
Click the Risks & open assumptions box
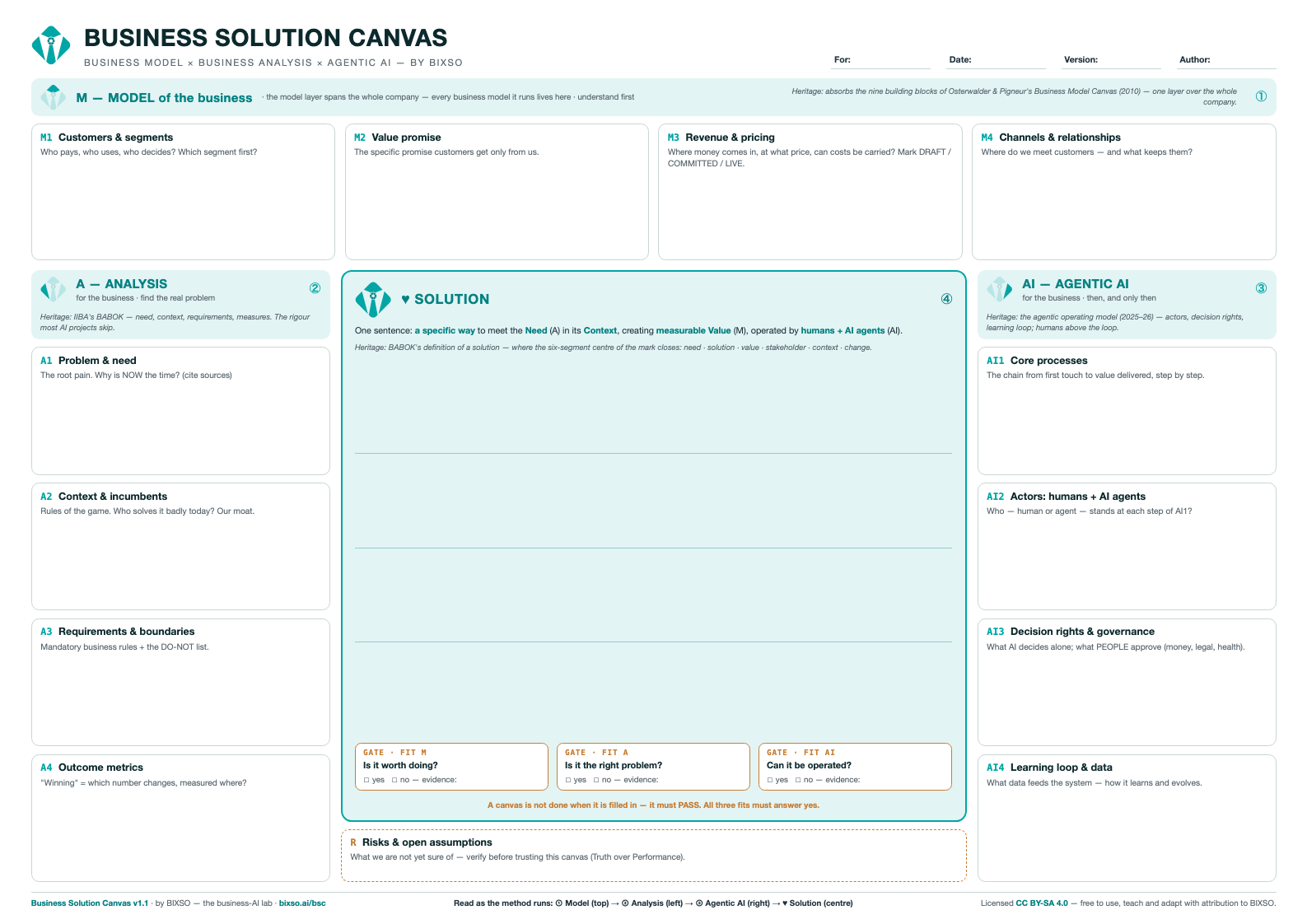click(x=654, y=856)
